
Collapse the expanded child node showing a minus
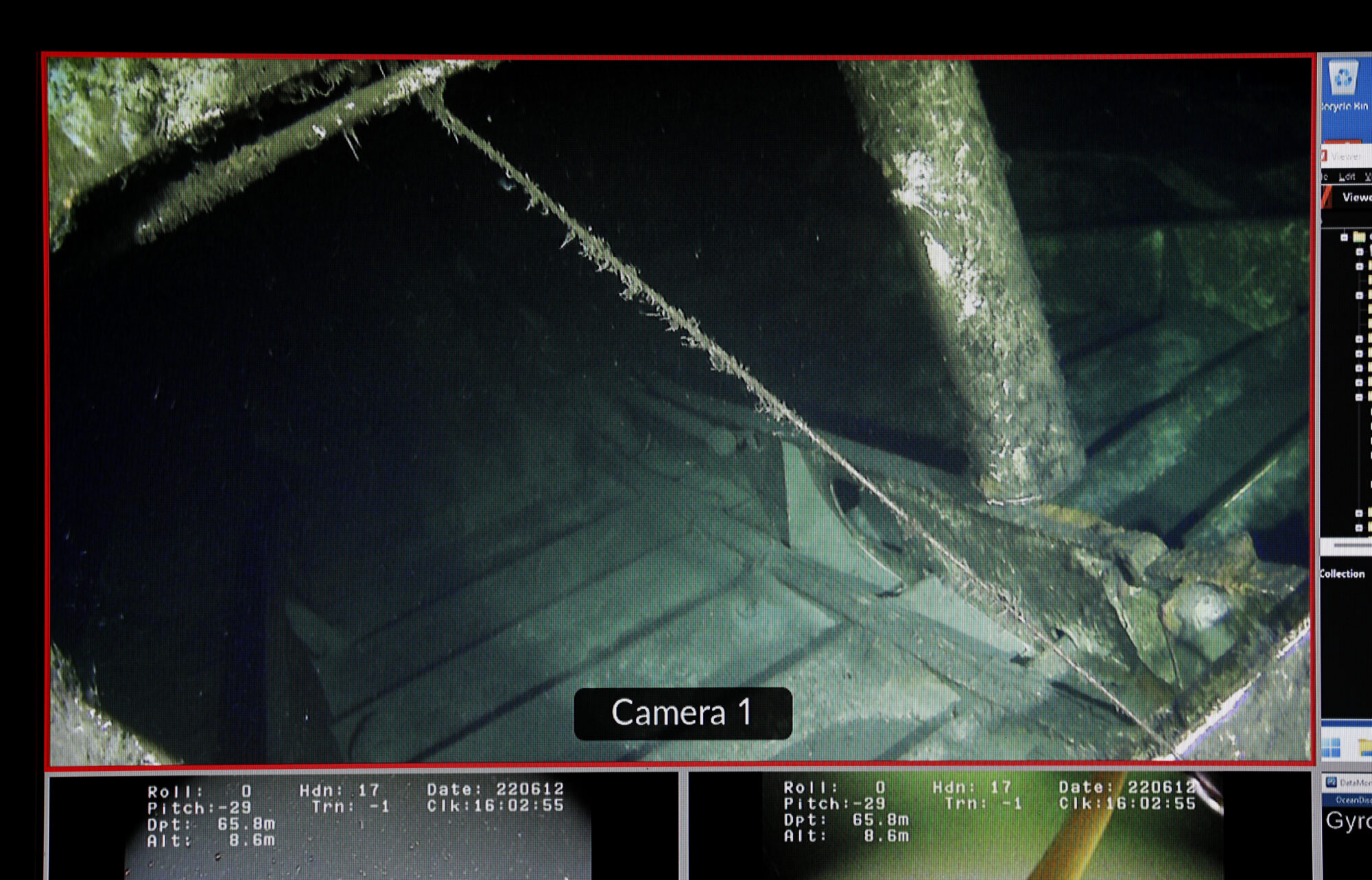[1359, 397]
